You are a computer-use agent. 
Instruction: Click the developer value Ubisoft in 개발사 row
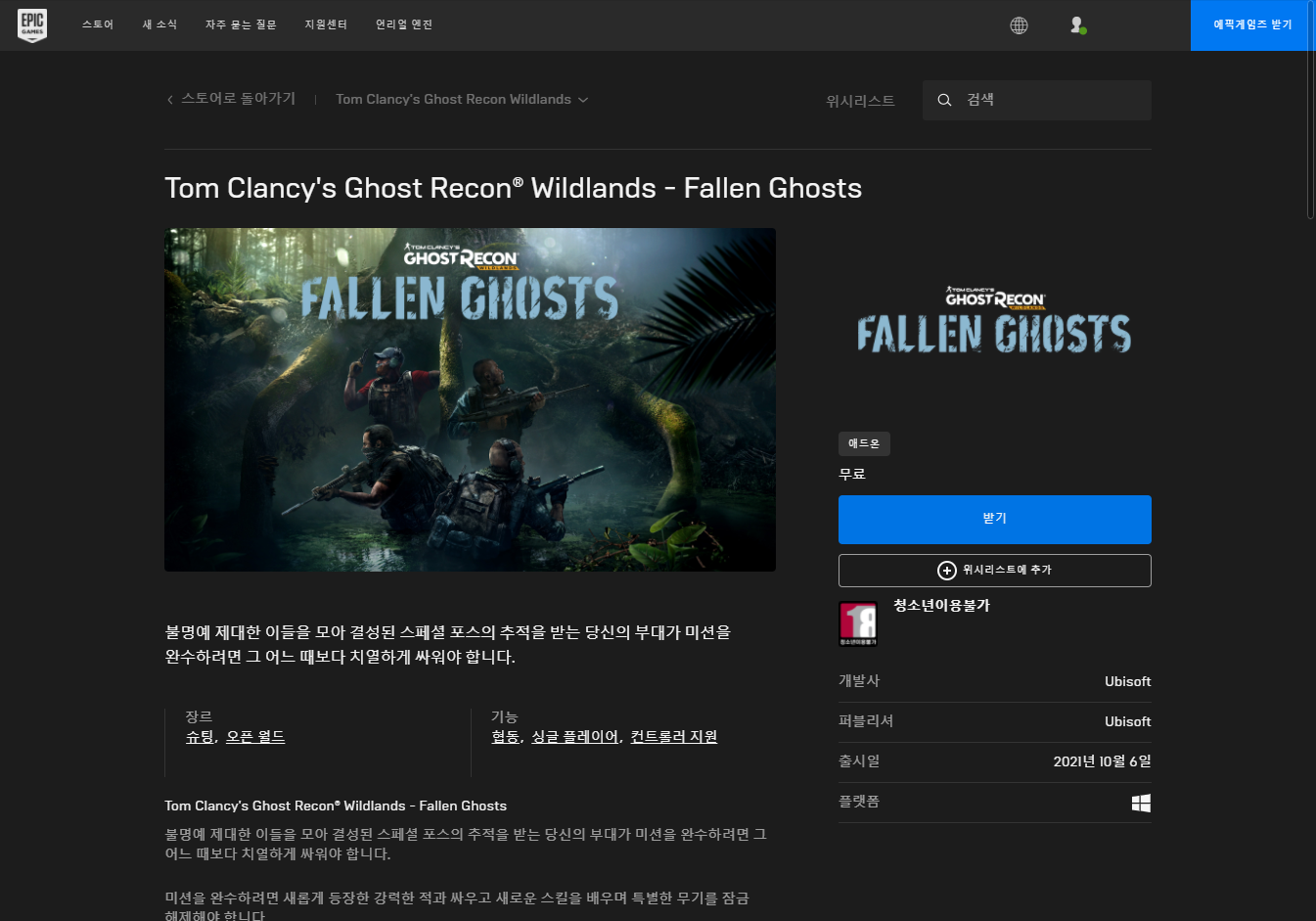click(x=1127, y=682)
